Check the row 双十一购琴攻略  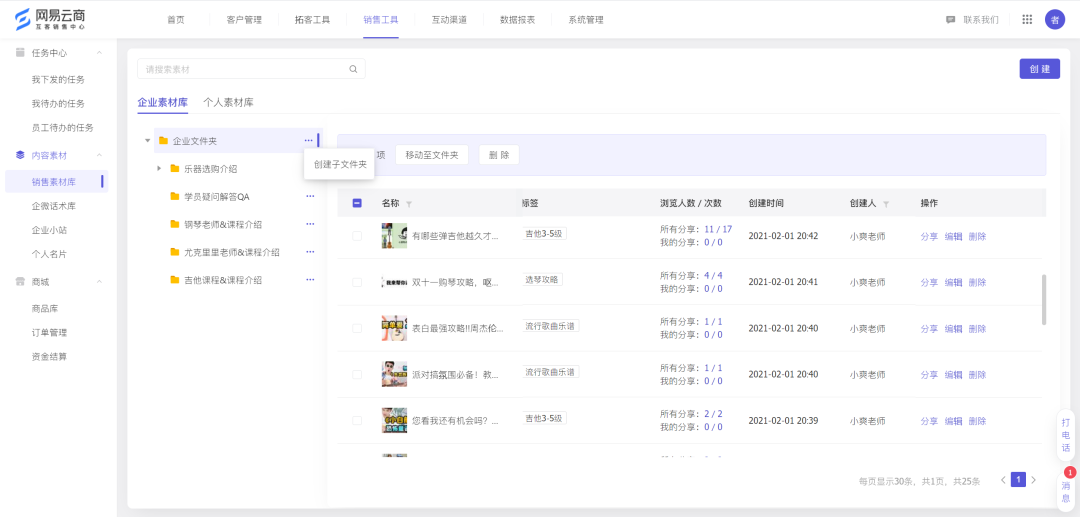(x=357, y=282)
